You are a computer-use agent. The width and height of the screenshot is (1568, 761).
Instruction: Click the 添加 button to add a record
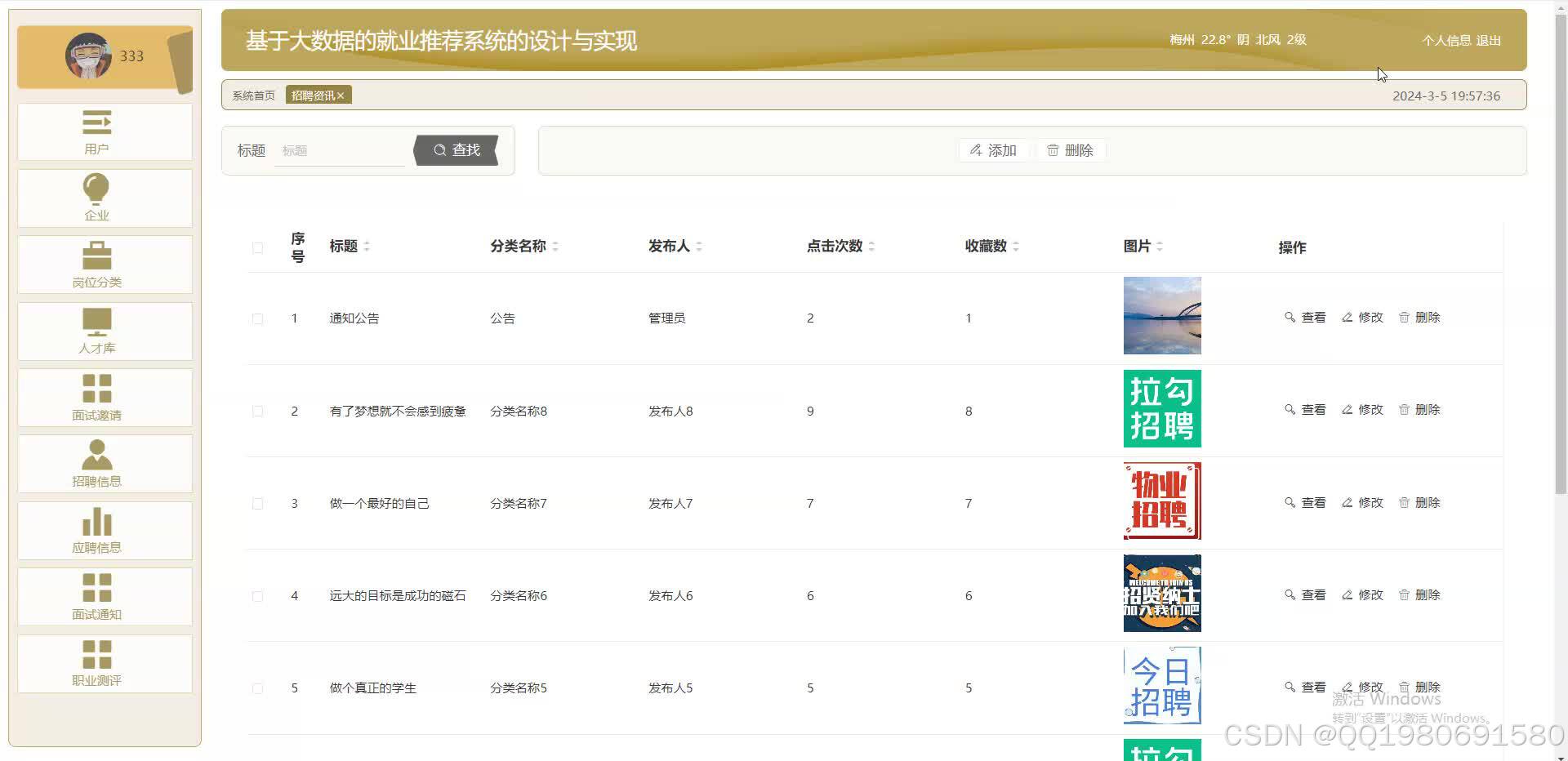[x=992, y=149]
